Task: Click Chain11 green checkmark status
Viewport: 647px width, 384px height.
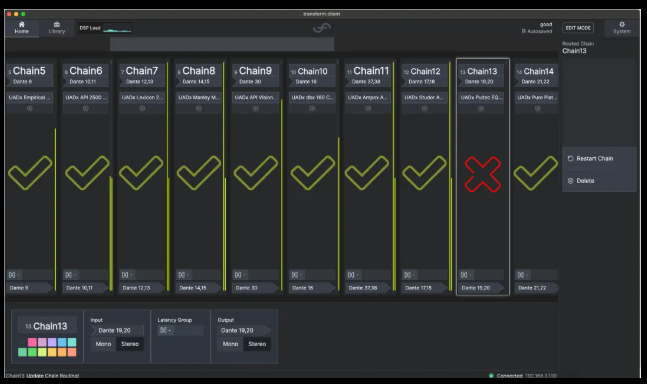Action: (x=367, y=173)
